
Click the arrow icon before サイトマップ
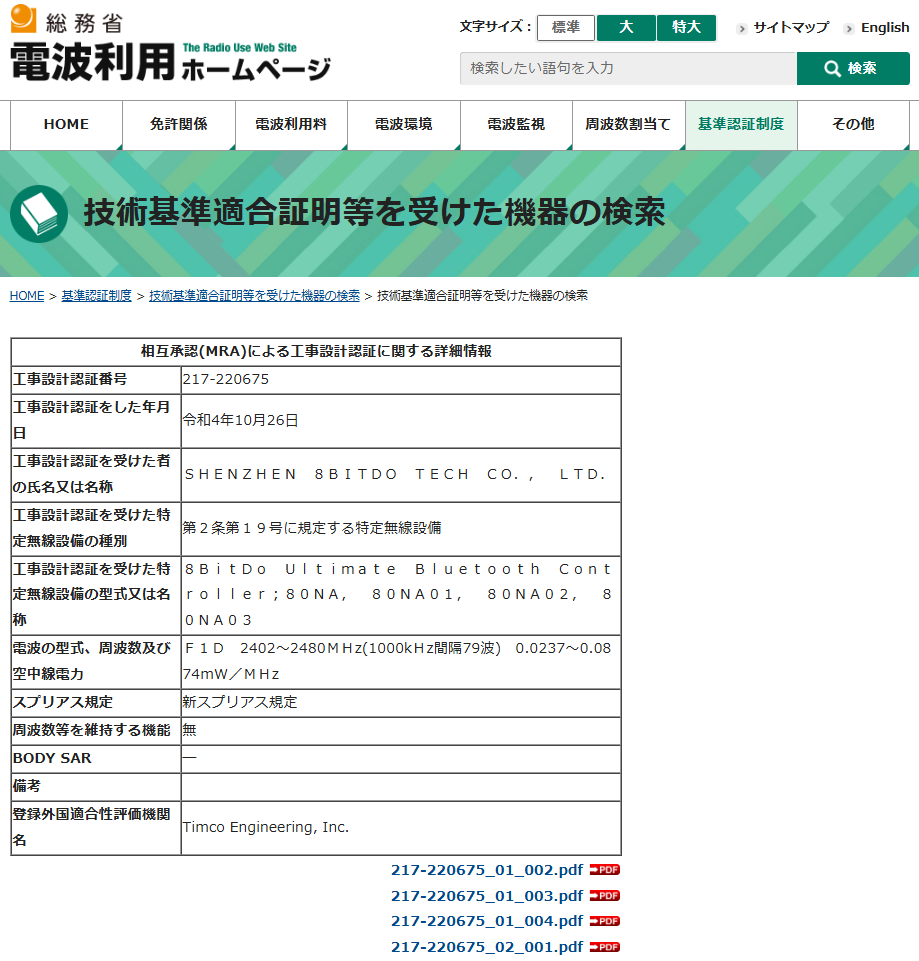(x=742, y=28)
